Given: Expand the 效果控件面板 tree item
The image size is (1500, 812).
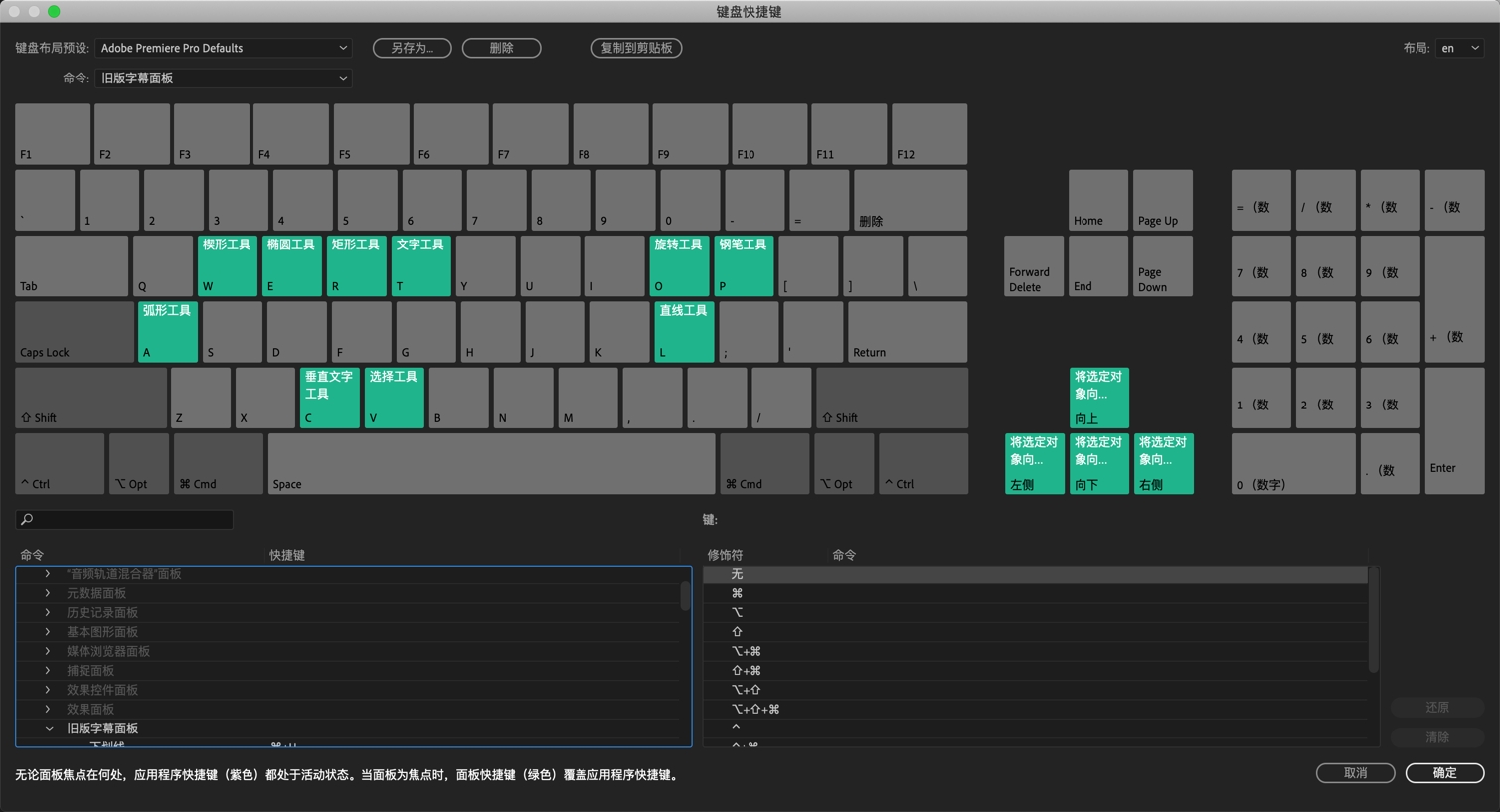Looking at the screenshot, I should pyautogui.click(x=48, y=690).
